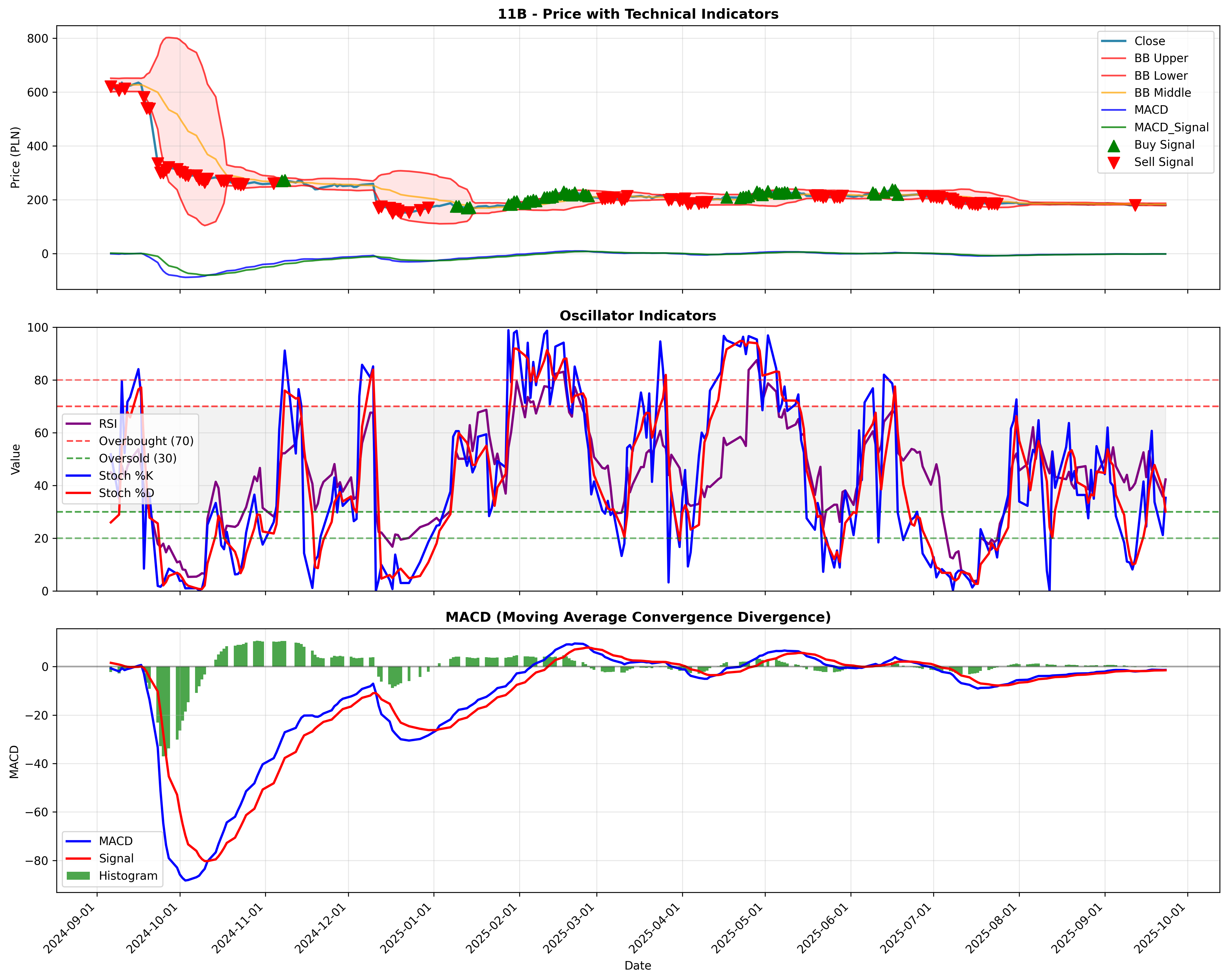Select the green Histogram swatch in MACD legend
The height and width of the screenshot is (980, 1228).
click(79, 876)
